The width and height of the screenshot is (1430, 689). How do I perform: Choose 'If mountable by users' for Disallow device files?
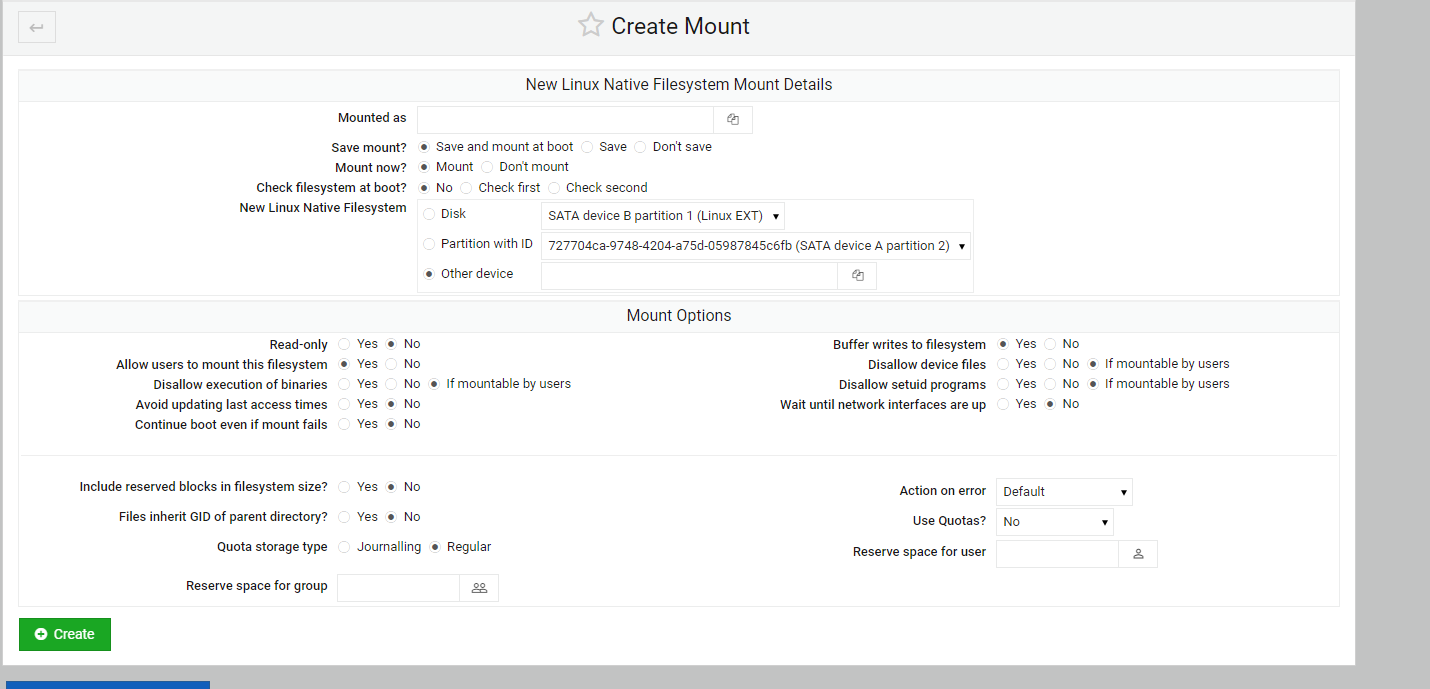tap(1093, 364)
